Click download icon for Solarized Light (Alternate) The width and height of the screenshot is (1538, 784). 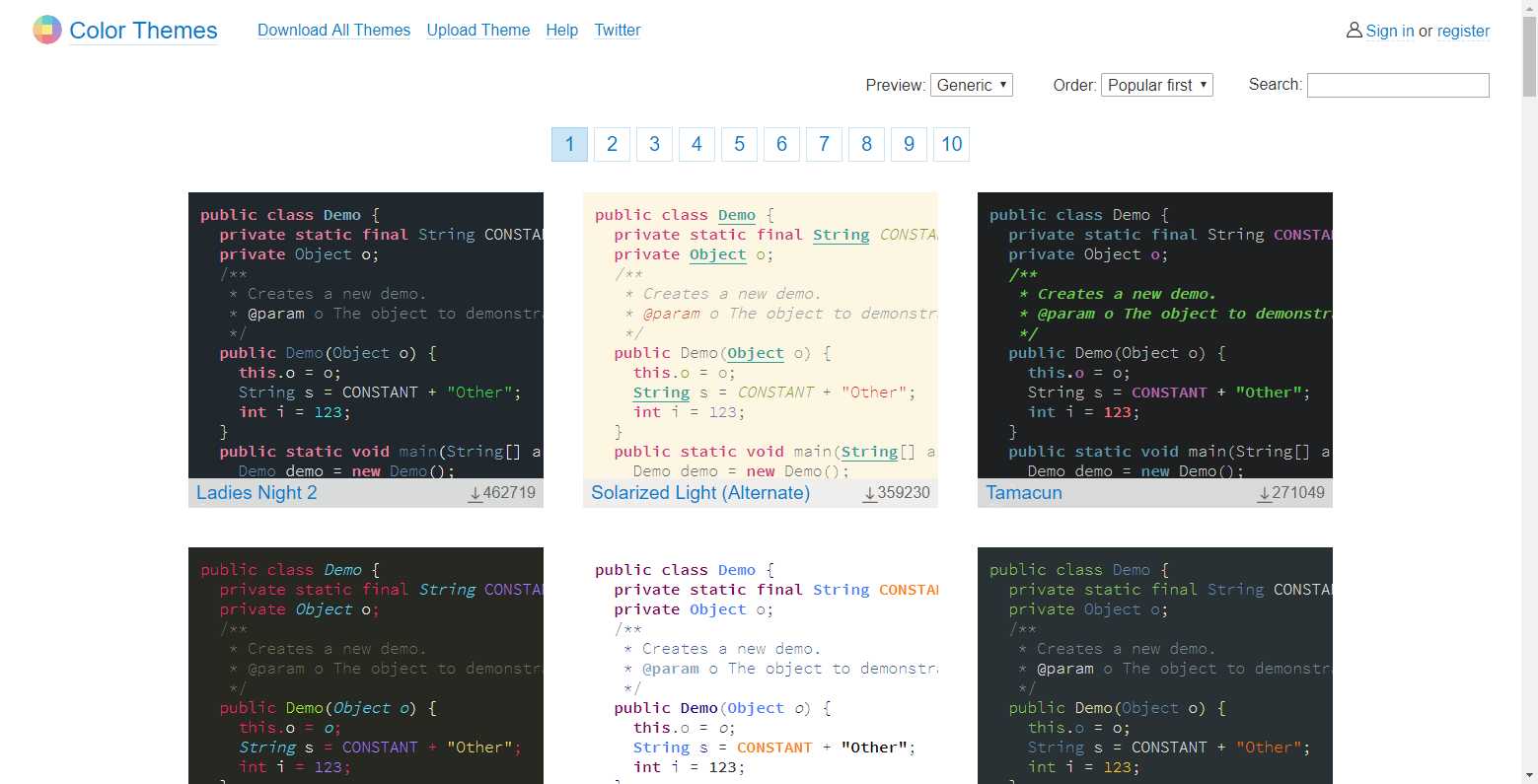click(870, 493)
